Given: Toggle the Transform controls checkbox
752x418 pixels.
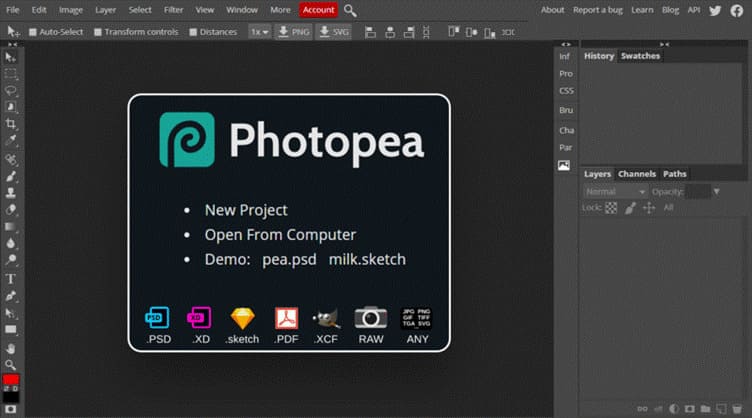Looking at the screenshot, I should (x=98, y=32).
